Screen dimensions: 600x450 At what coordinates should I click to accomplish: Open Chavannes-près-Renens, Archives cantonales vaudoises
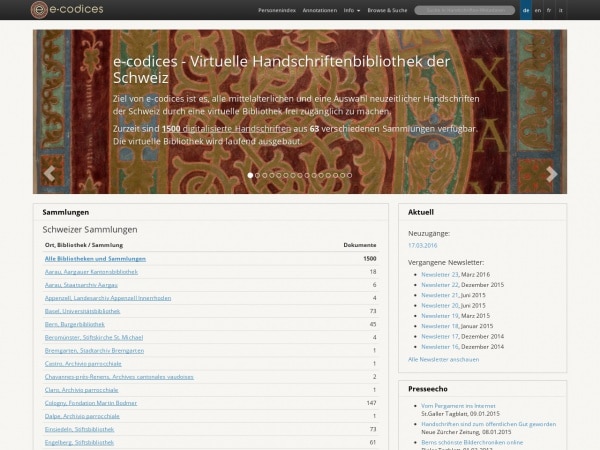click(x=119, y=377)
